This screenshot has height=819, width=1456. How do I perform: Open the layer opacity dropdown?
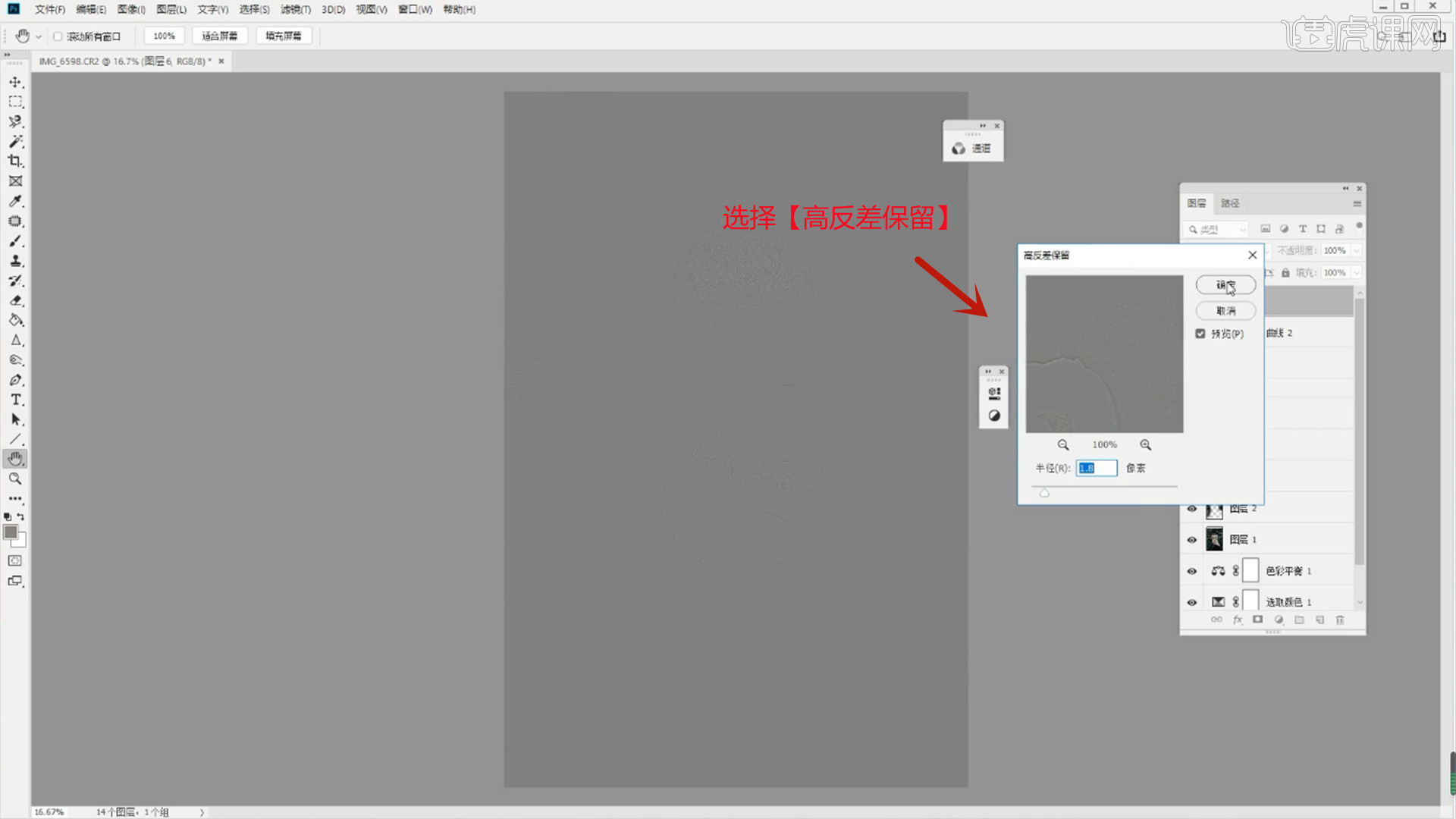(1357, 250)
